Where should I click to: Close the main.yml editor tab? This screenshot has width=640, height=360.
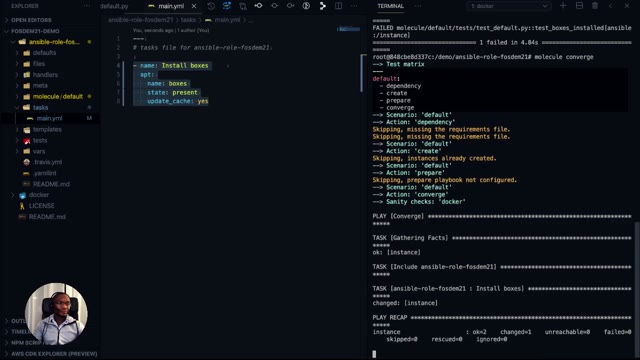pyautogui.click(x=194, y=6)
